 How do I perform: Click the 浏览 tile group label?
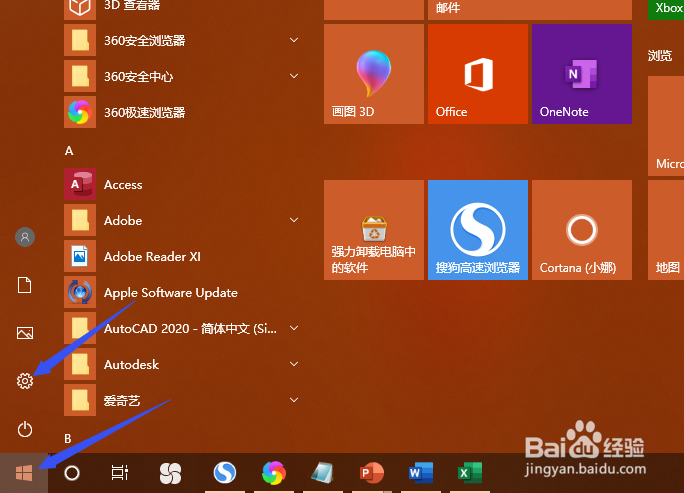point(660,55)
